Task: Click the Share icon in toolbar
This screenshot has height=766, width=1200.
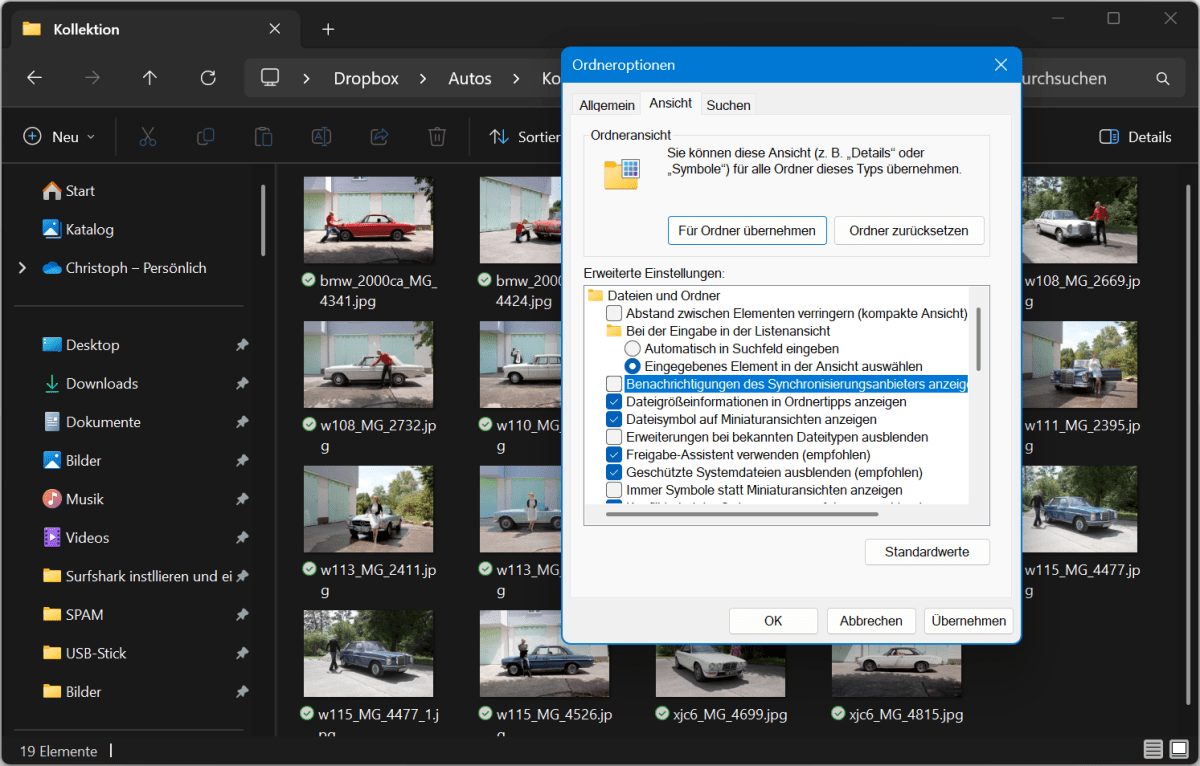Action: tap(379, 137)
